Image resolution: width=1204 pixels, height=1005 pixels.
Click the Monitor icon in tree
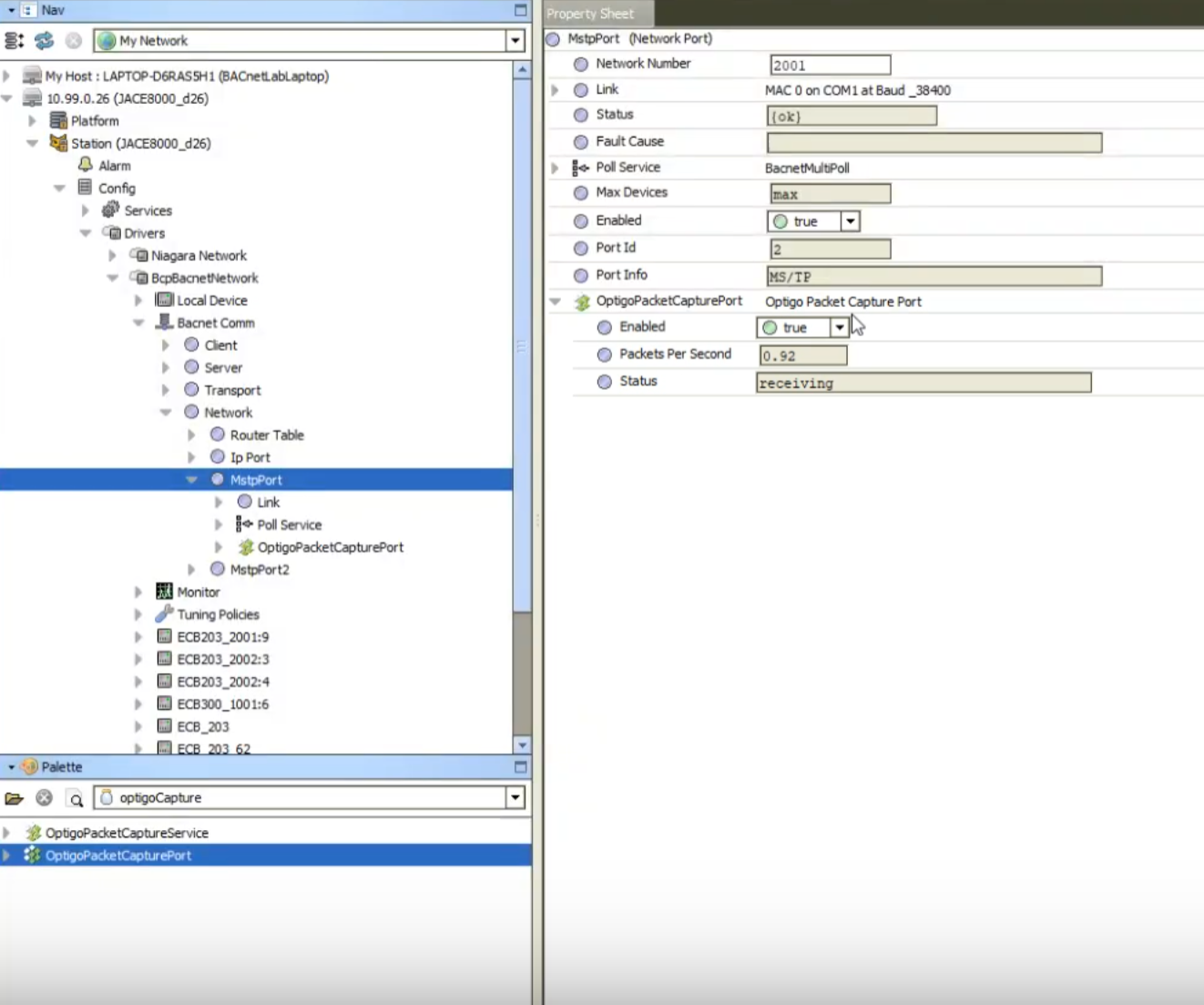164,591
